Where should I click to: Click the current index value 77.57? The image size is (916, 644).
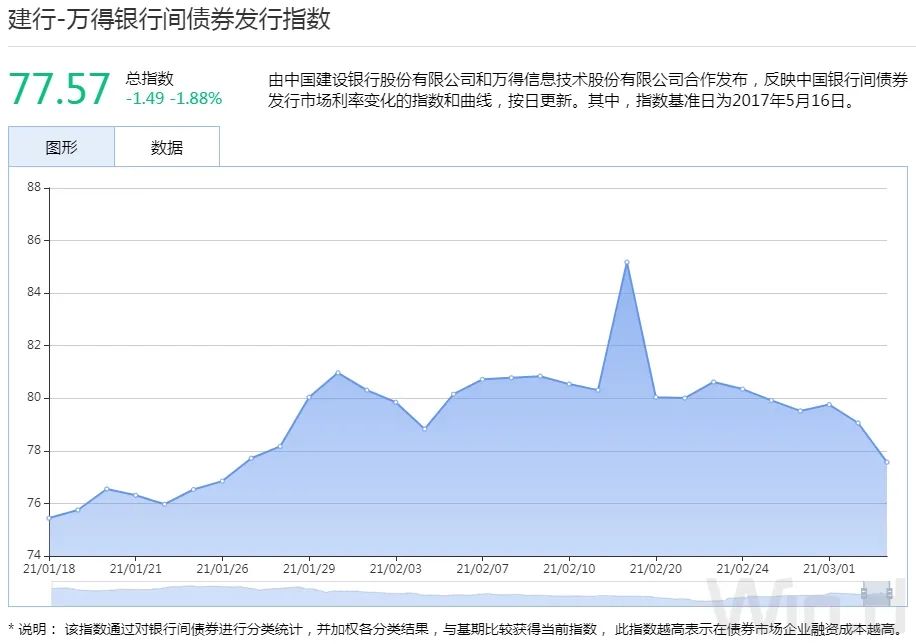pyautogui.click(x=59, y=89)
